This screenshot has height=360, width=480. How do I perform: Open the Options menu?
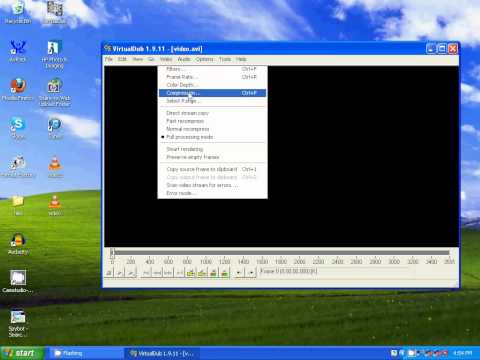(204, 59)
